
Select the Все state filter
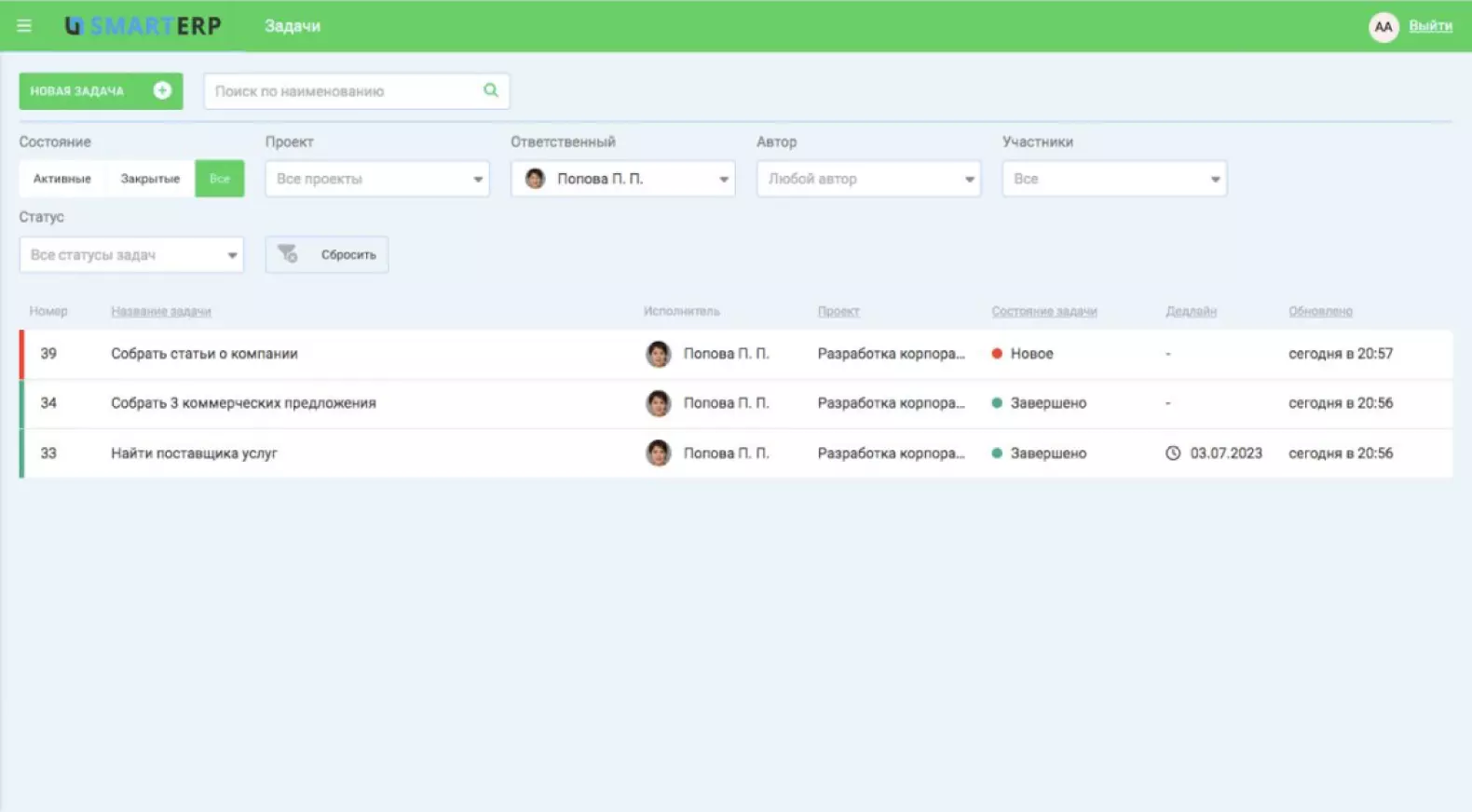(x=220, y=179)
